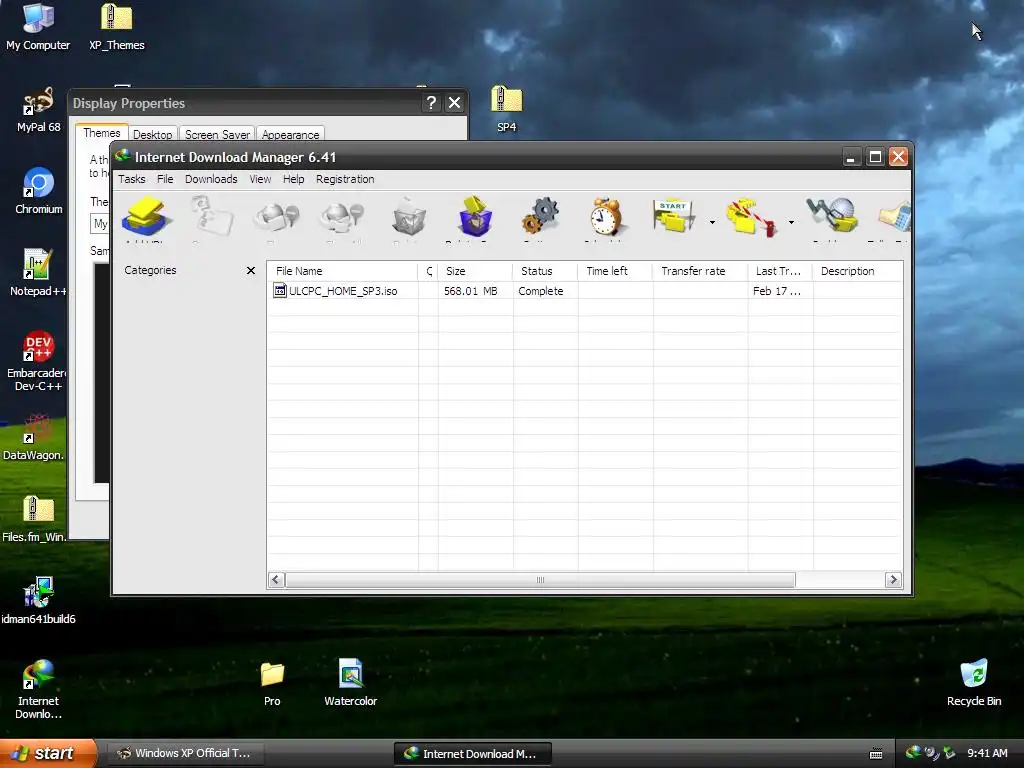Click the Feb 17 last try cell
1024x768 pixels.
click(776, 291)
